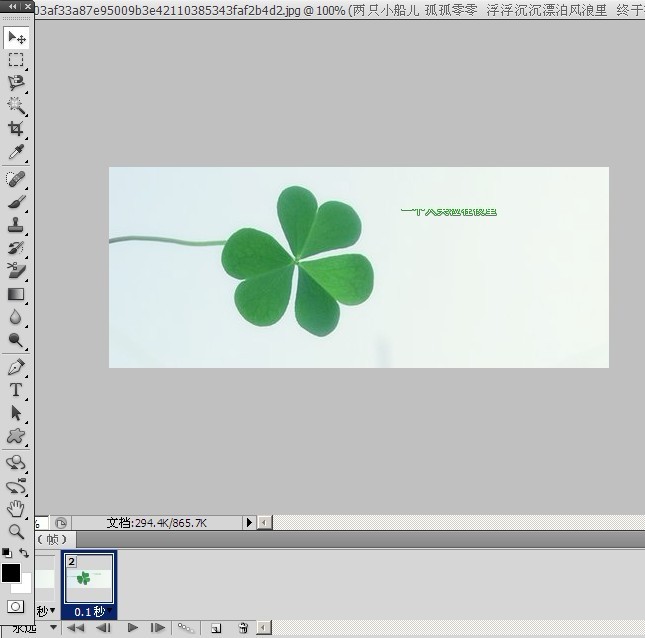Select first frame in animation controls
Screen dimensions: 645x638
click(75, 628)
